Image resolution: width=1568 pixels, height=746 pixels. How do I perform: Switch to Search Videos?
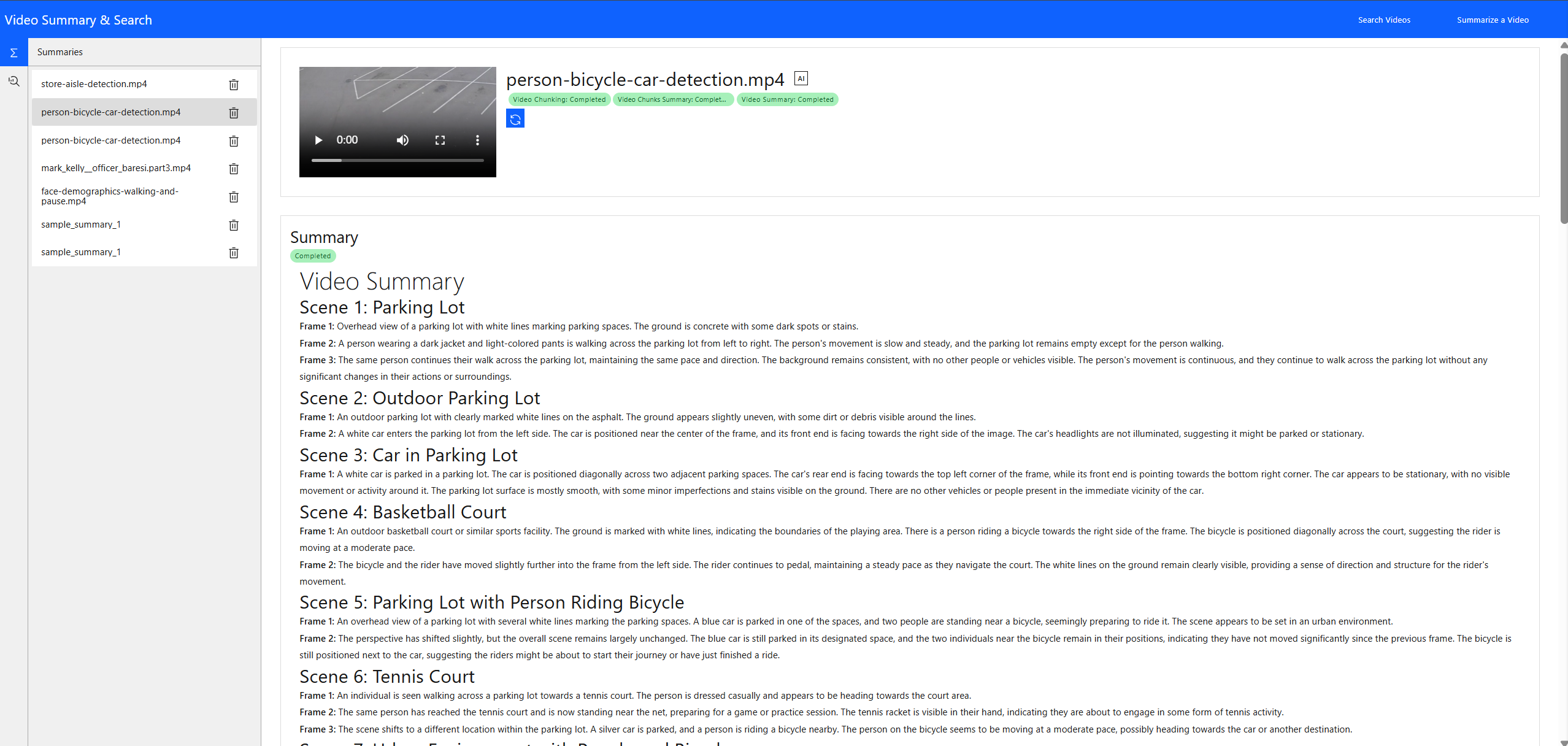coord(1384,19)
